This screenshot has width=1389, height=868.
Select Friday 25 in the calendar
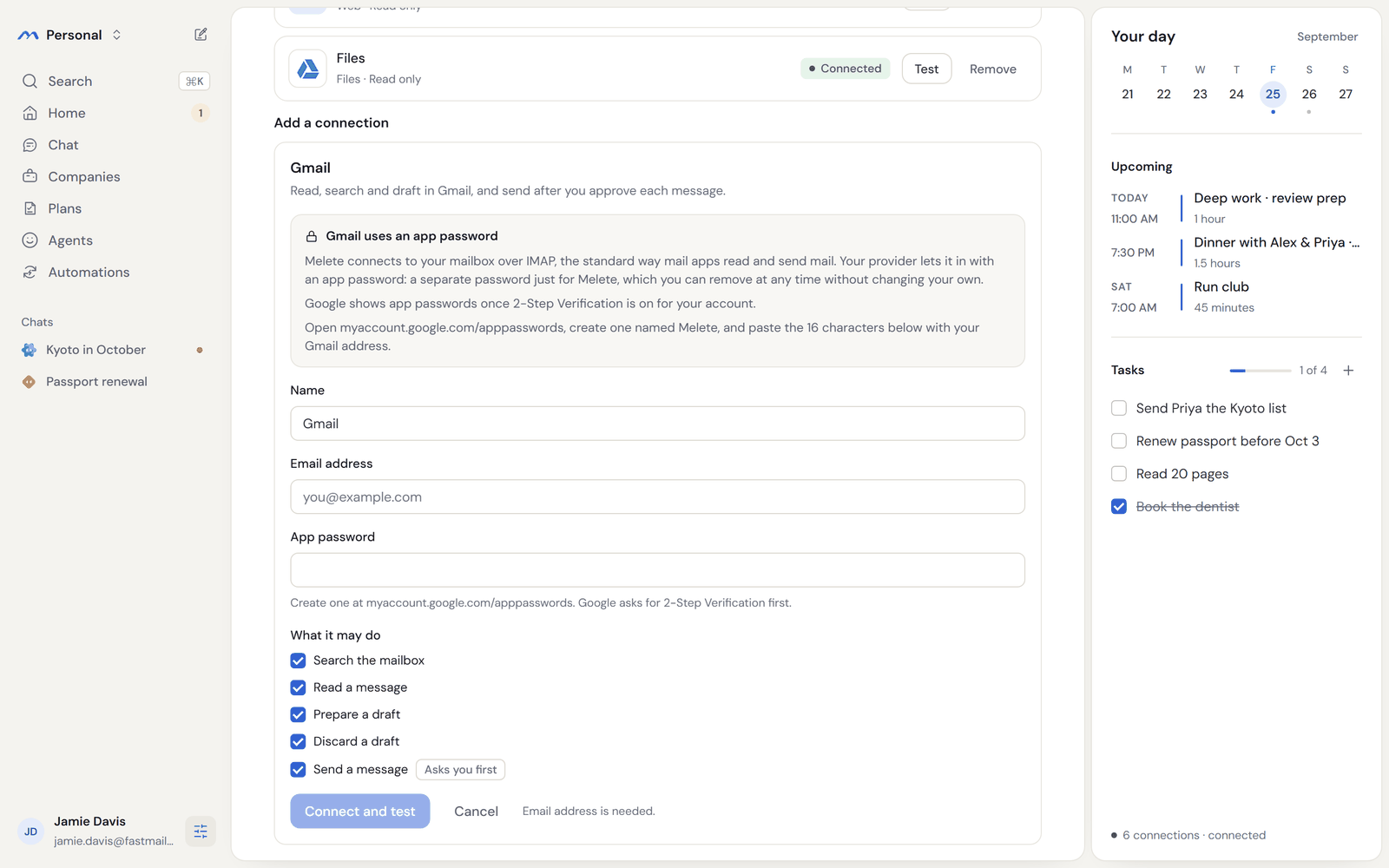(x=1273, y=94)
